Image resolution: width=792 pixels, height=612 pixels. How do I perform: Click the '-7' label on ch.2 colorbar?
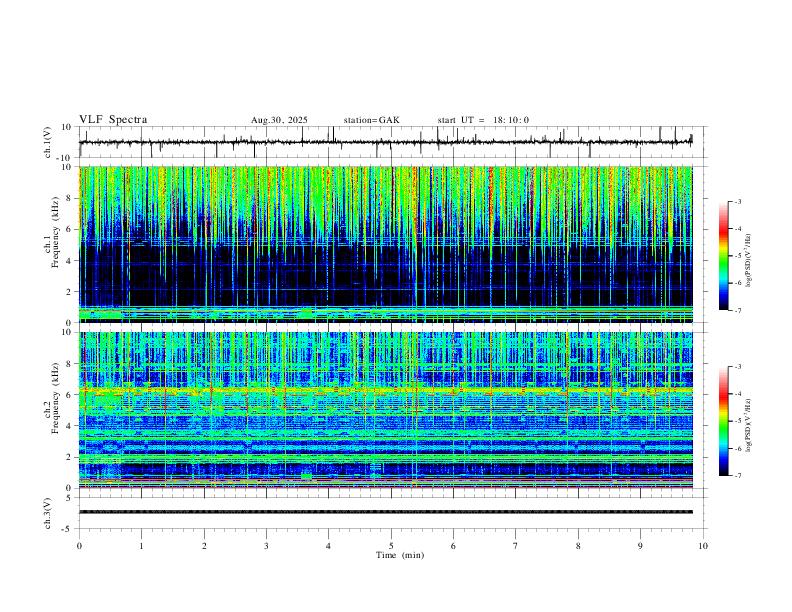738,476
